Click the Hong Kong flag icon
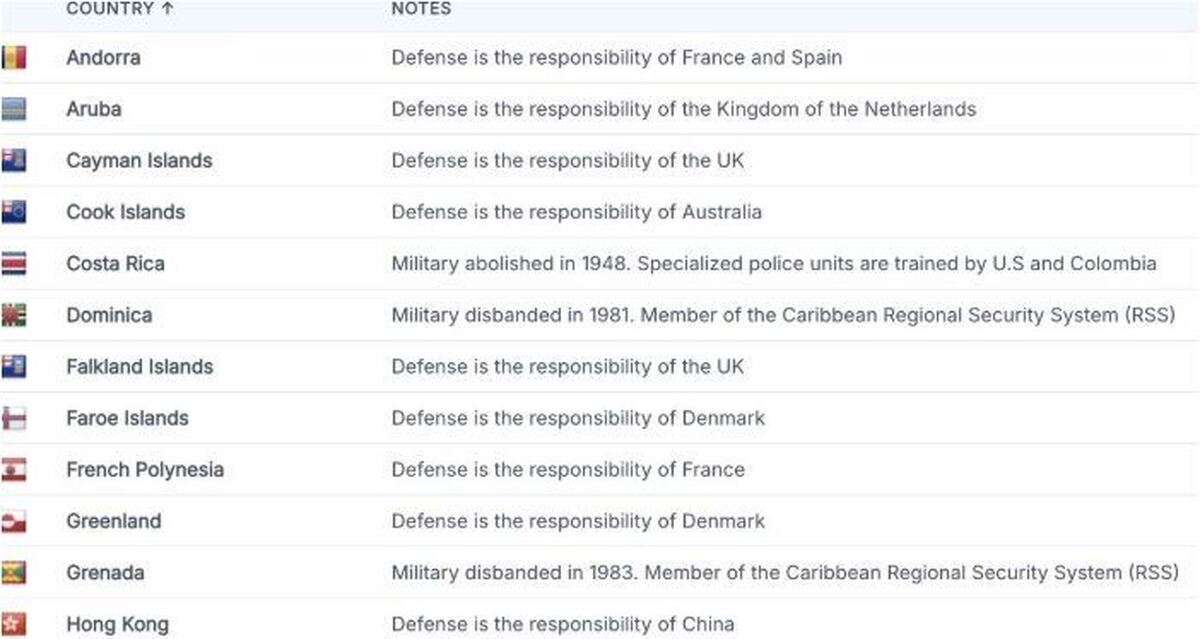 pyautogui.click(x=14, y=624)
